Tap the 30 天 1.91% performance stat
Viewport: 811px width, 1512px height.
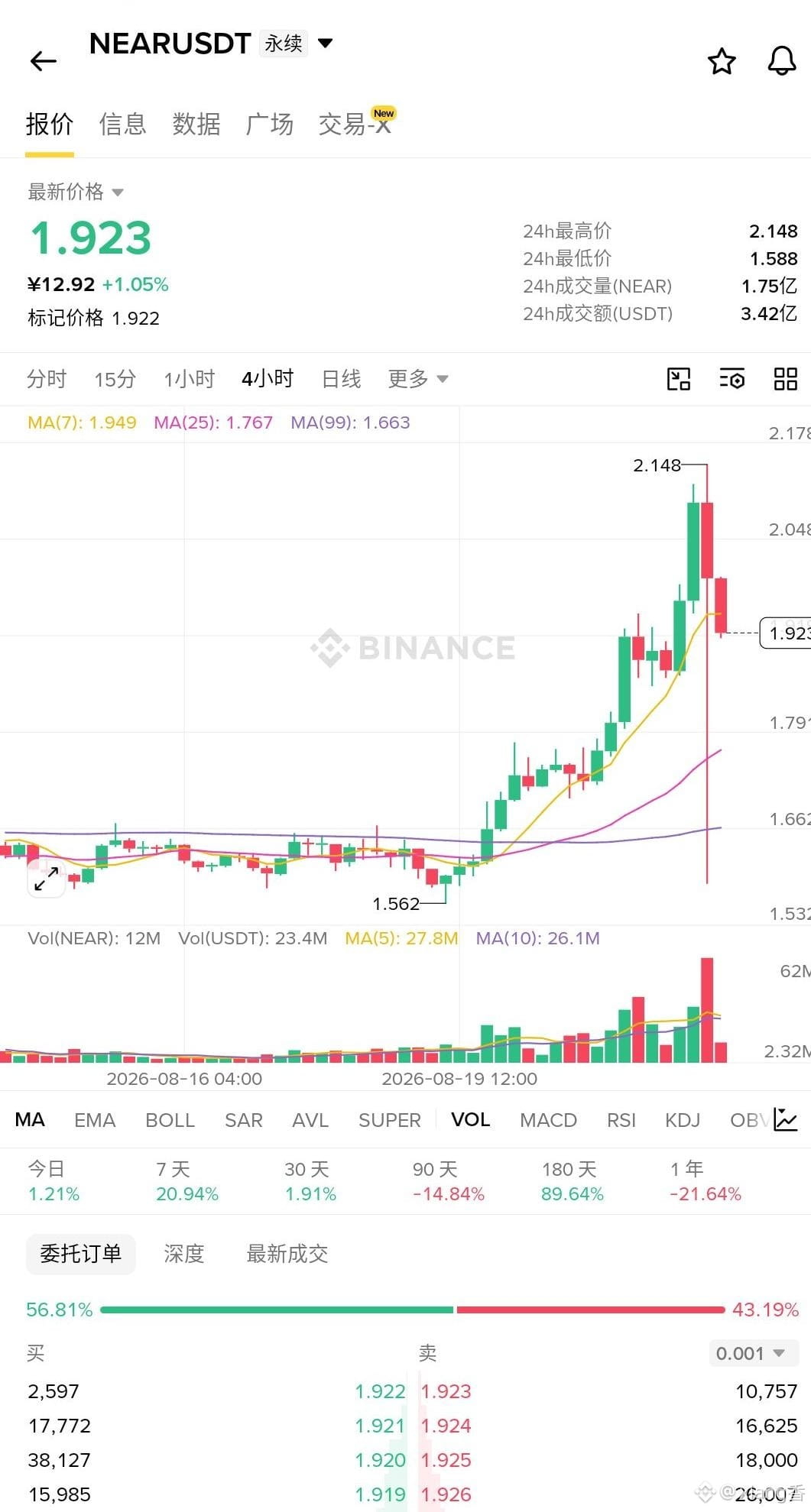click(x=310, y=1181)
